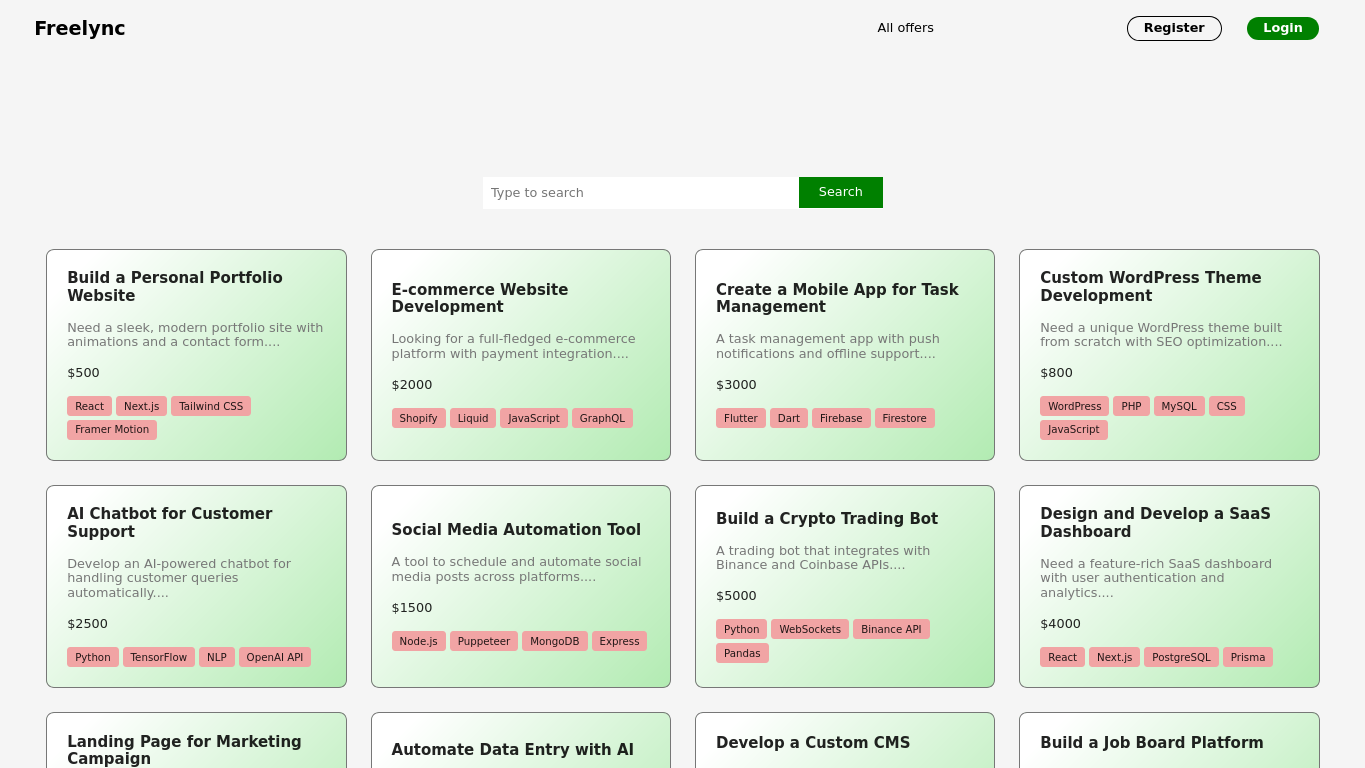This screenshot has height=768, width=1365.
Task: Click React tag on Personal Portfolio card
Action: coord(89,406)
